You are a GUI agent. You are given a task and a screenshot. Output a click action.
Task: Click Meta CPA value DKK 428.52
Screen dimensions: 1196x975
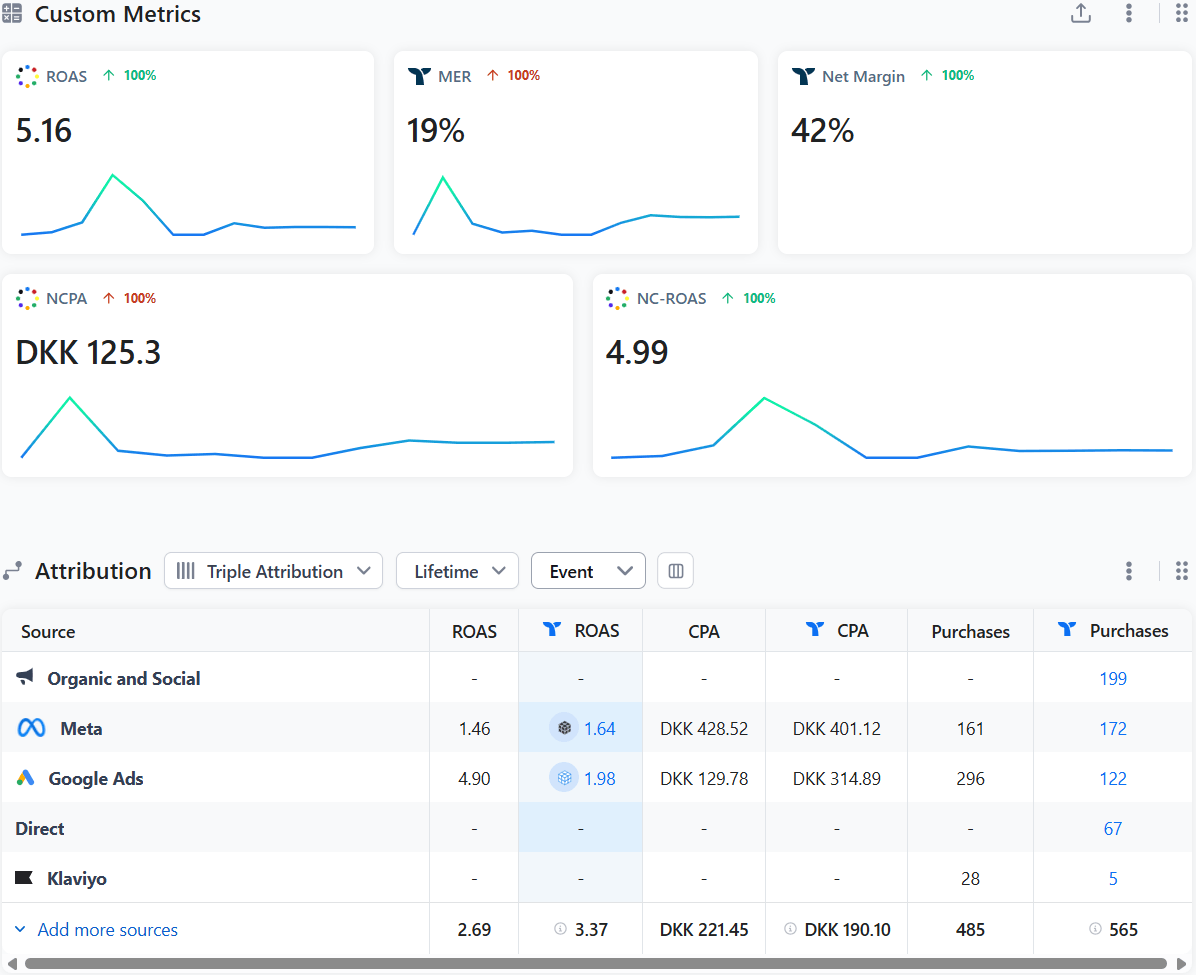click(x=704, y=729)
